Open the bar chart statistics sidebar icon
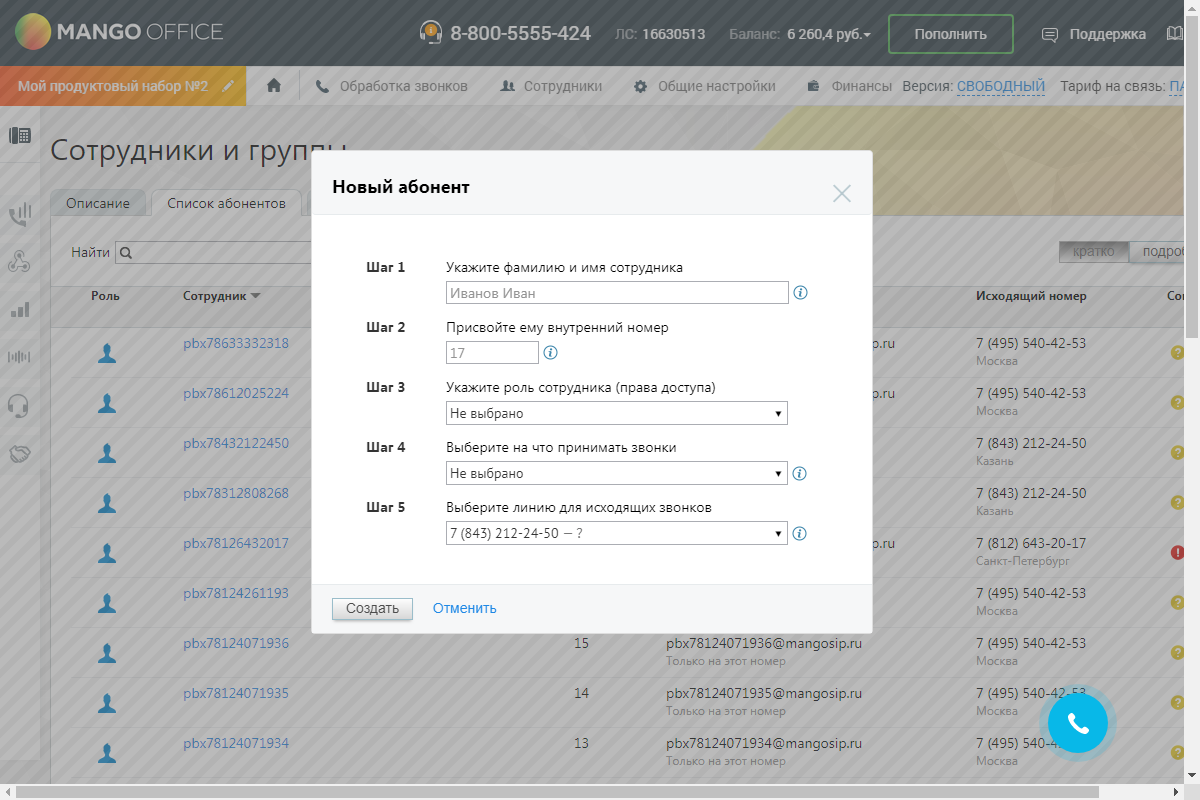 click(x=19, y=310)
